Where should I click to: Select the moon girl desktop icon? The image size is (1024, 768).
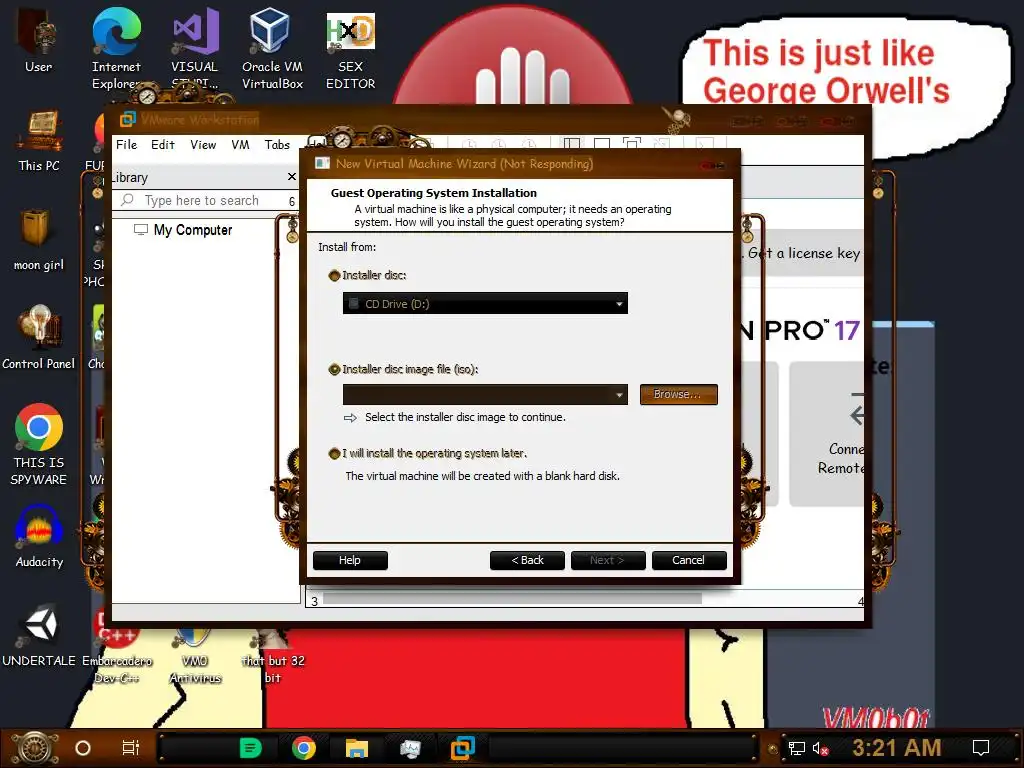[x=38, y=238]
